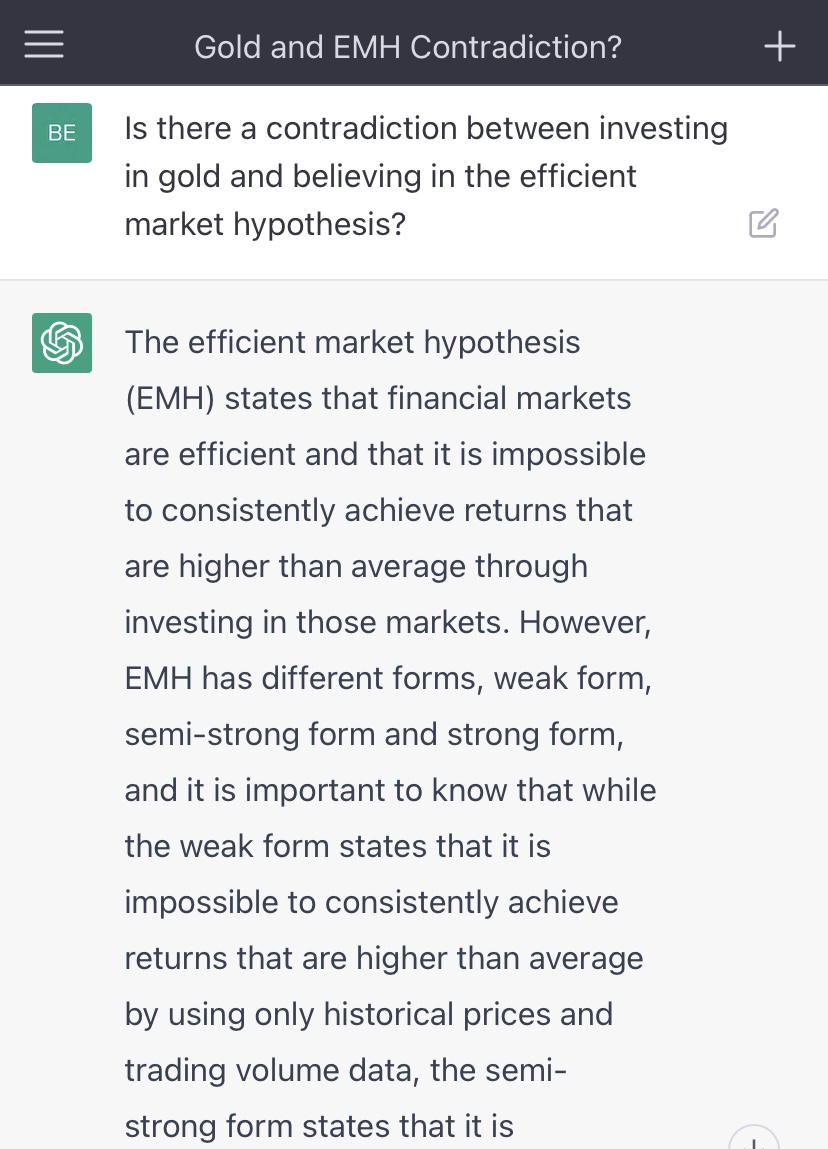
Task: Click "and it is important to know that while"
Action: pyautogui.click(x=390, y=790)
